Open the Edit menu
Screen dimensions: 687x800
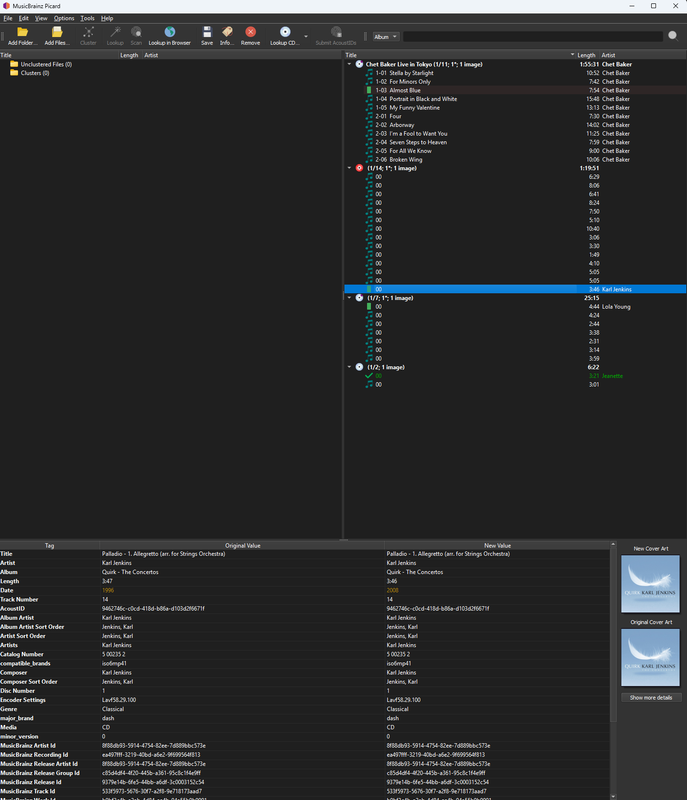click(24, 18)
